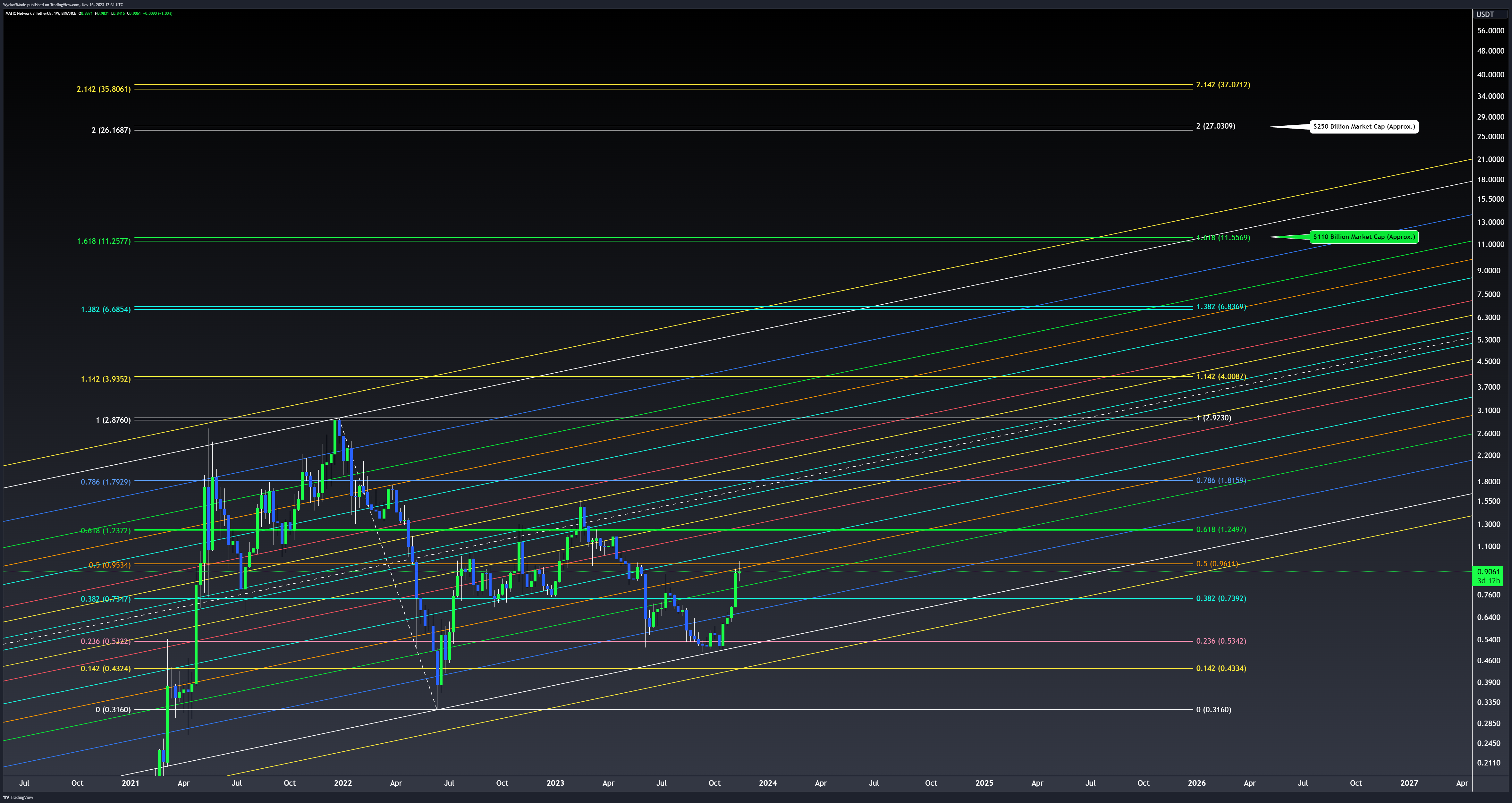The image size is (1512, 803).
Task: Click the 2024 year marker on time axis
Action: click(x=768, y=782)
